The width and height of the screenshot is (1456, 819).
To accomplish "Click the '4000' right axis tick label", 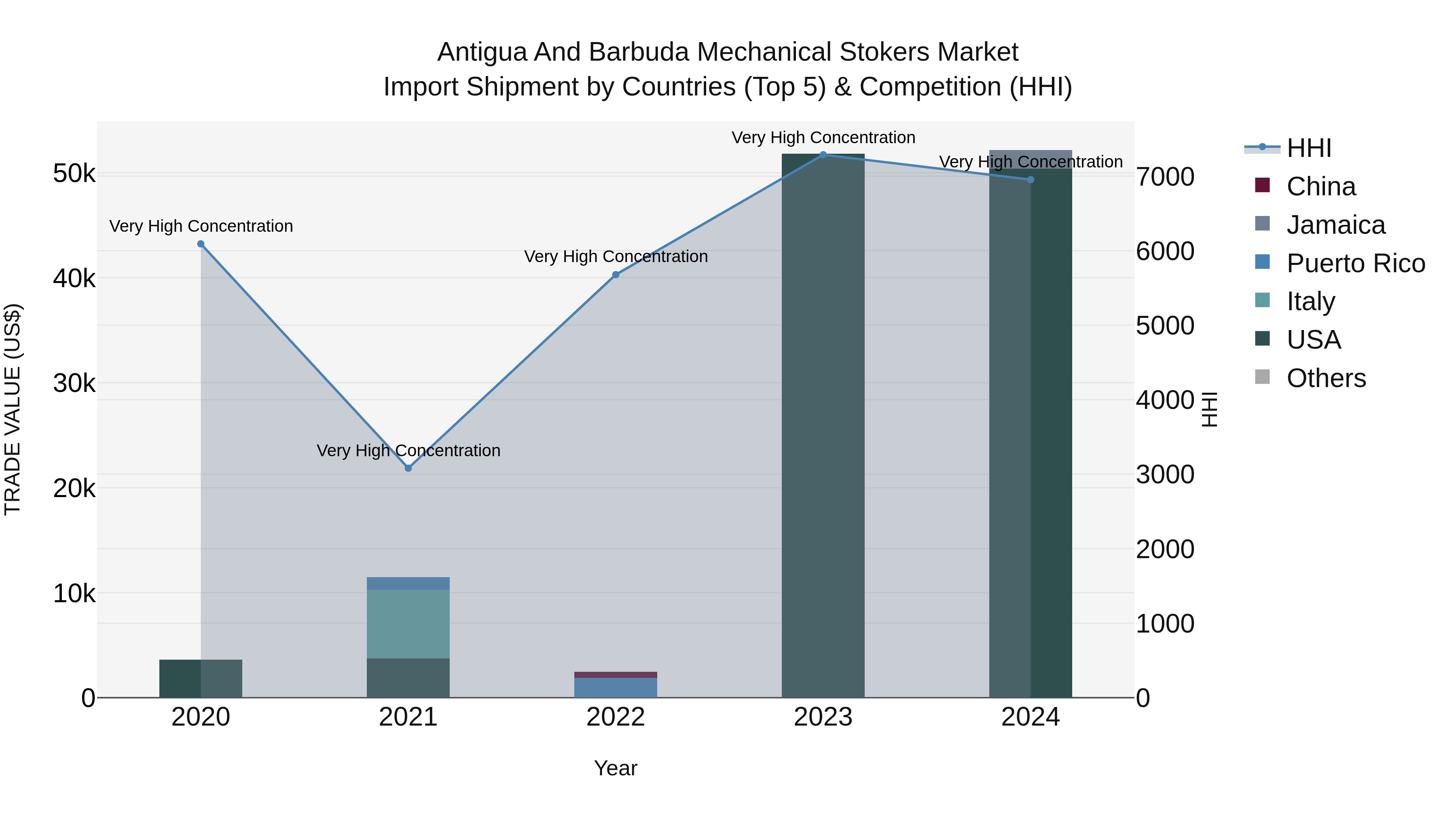I will [1166, 400].
